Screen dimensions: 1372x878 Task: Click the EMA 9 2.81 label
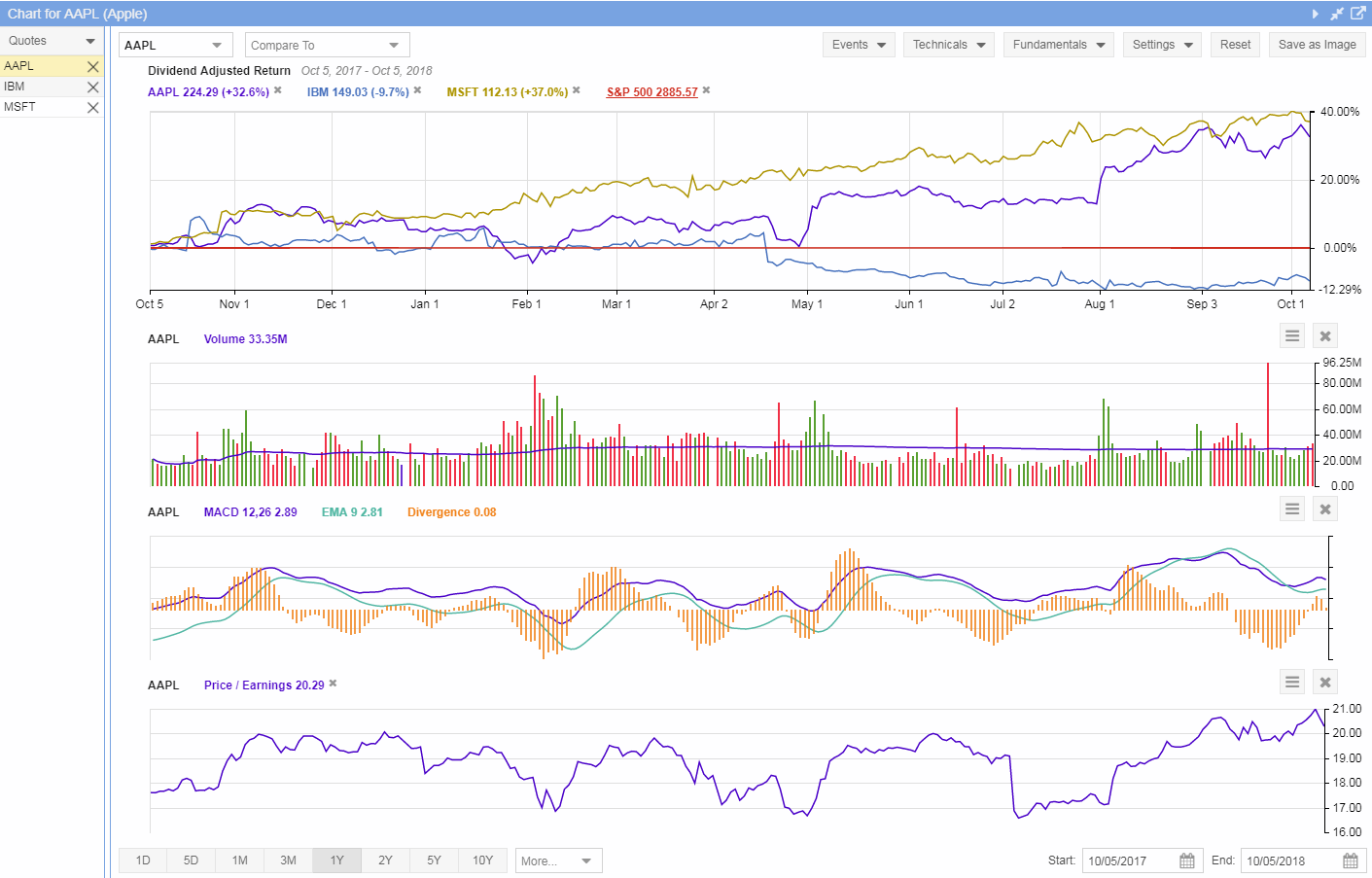352,512
